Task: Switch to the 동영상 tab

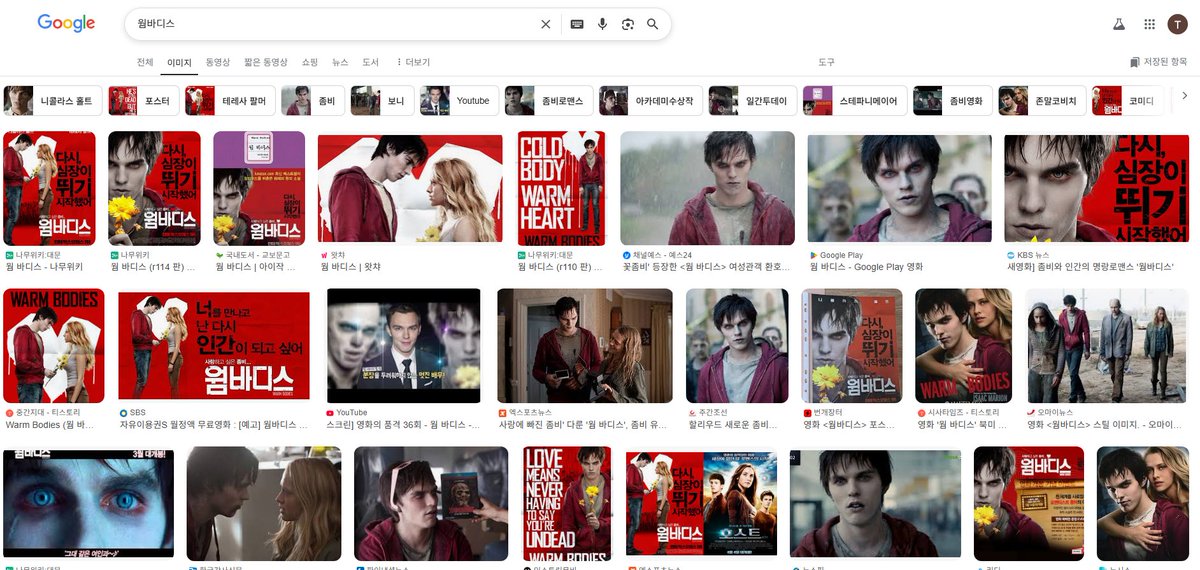Action: 218,62
